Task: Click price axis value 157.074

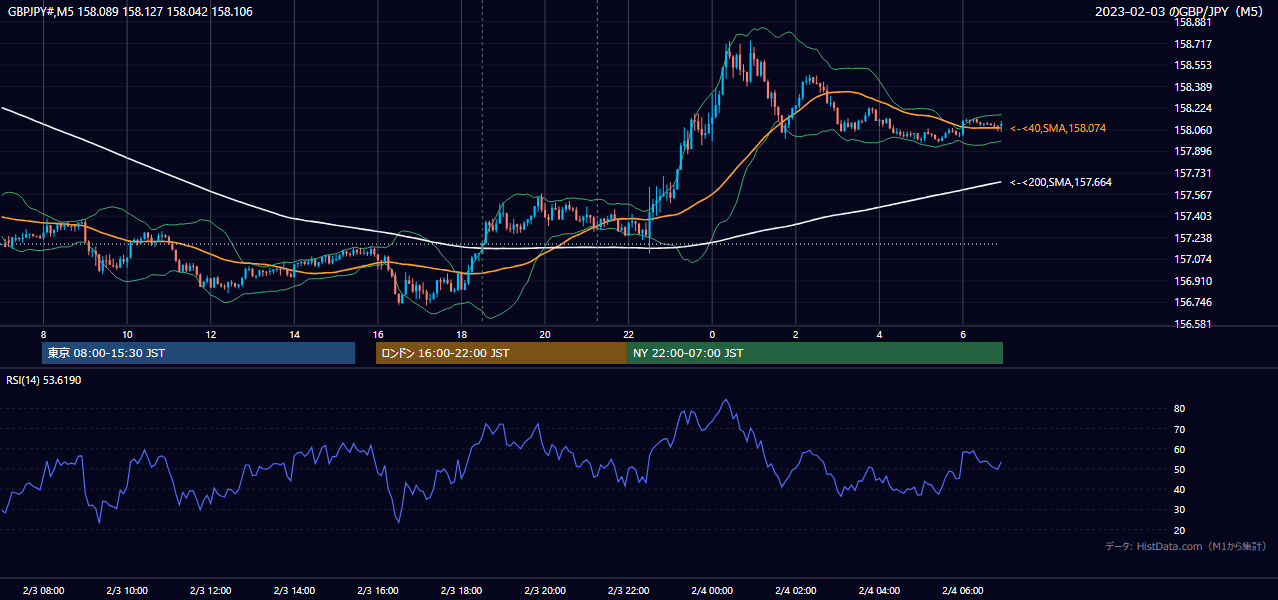Action: [x=1193, y=259]
